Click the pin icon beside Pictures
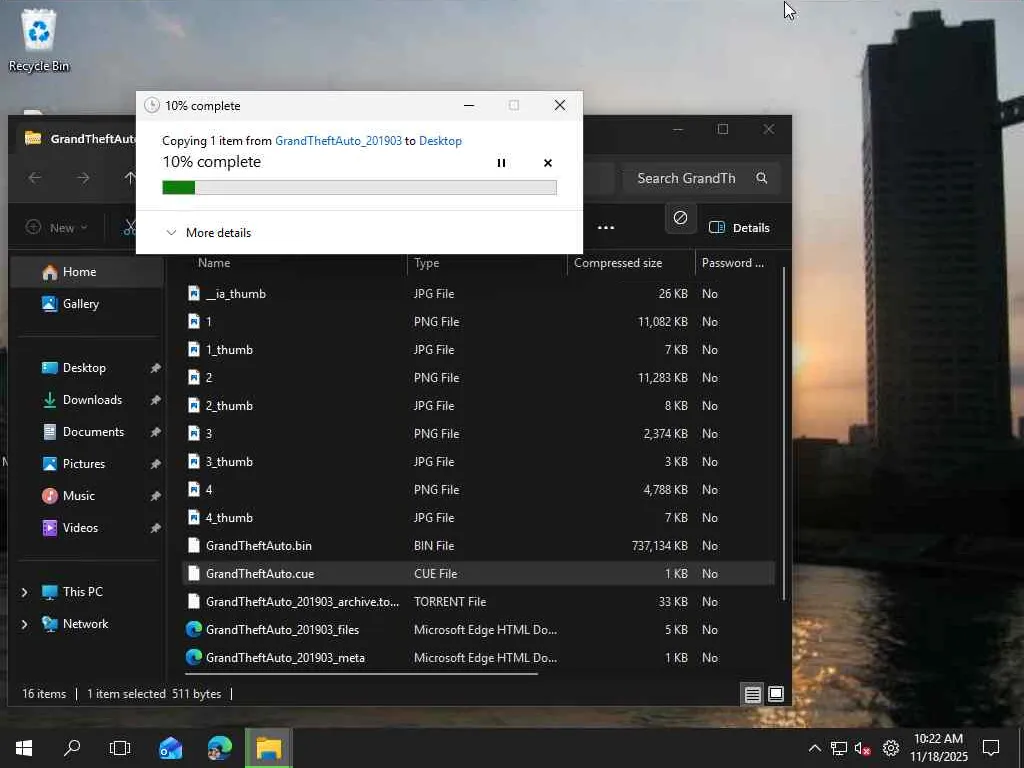Image resolution: width=1024 pixels, height=768 pixels. coord(155,464)
